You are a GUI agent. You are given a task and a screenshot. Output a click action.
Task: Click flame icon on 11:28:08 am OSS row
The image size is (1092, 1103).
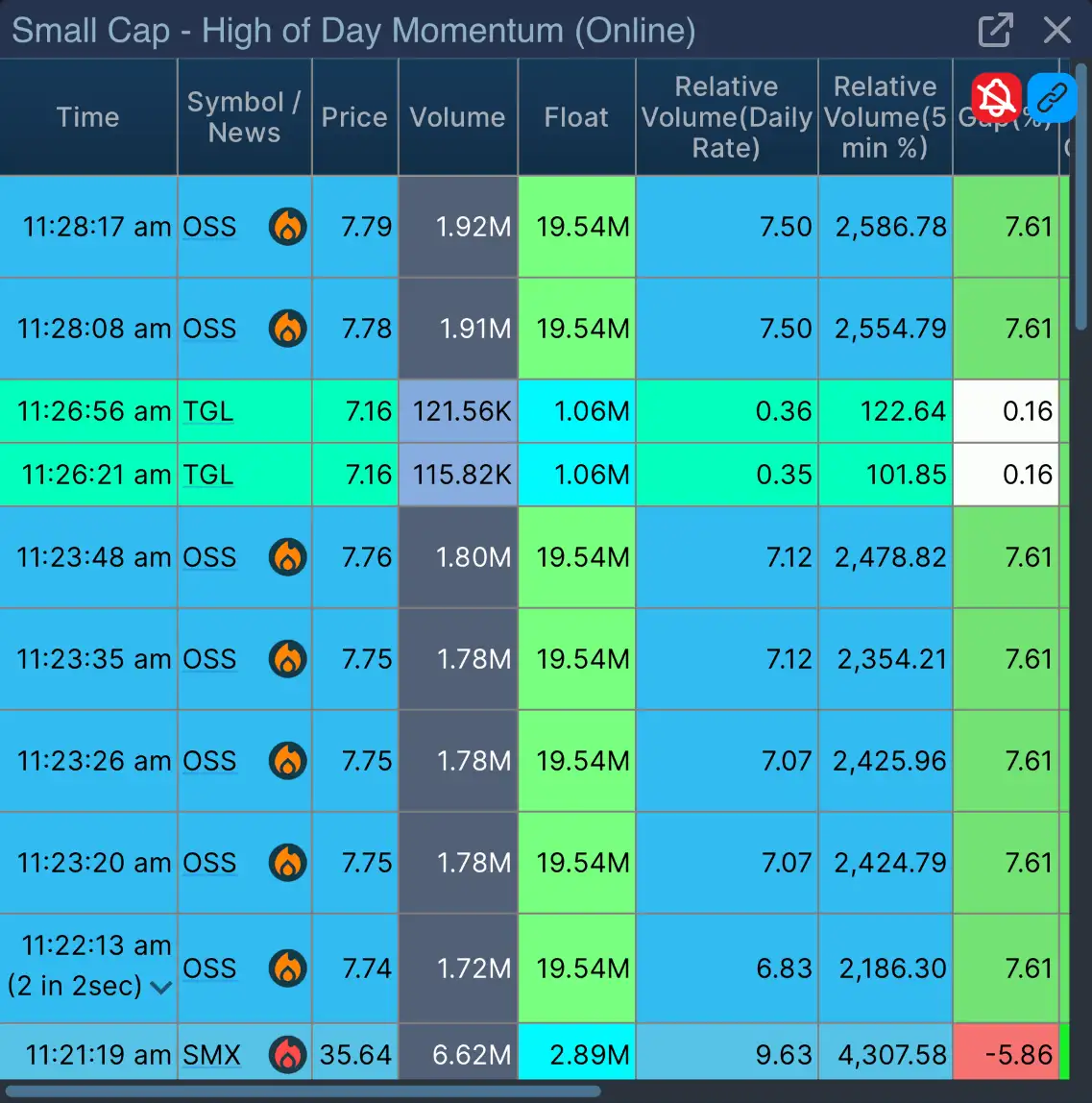pos(287,329)
